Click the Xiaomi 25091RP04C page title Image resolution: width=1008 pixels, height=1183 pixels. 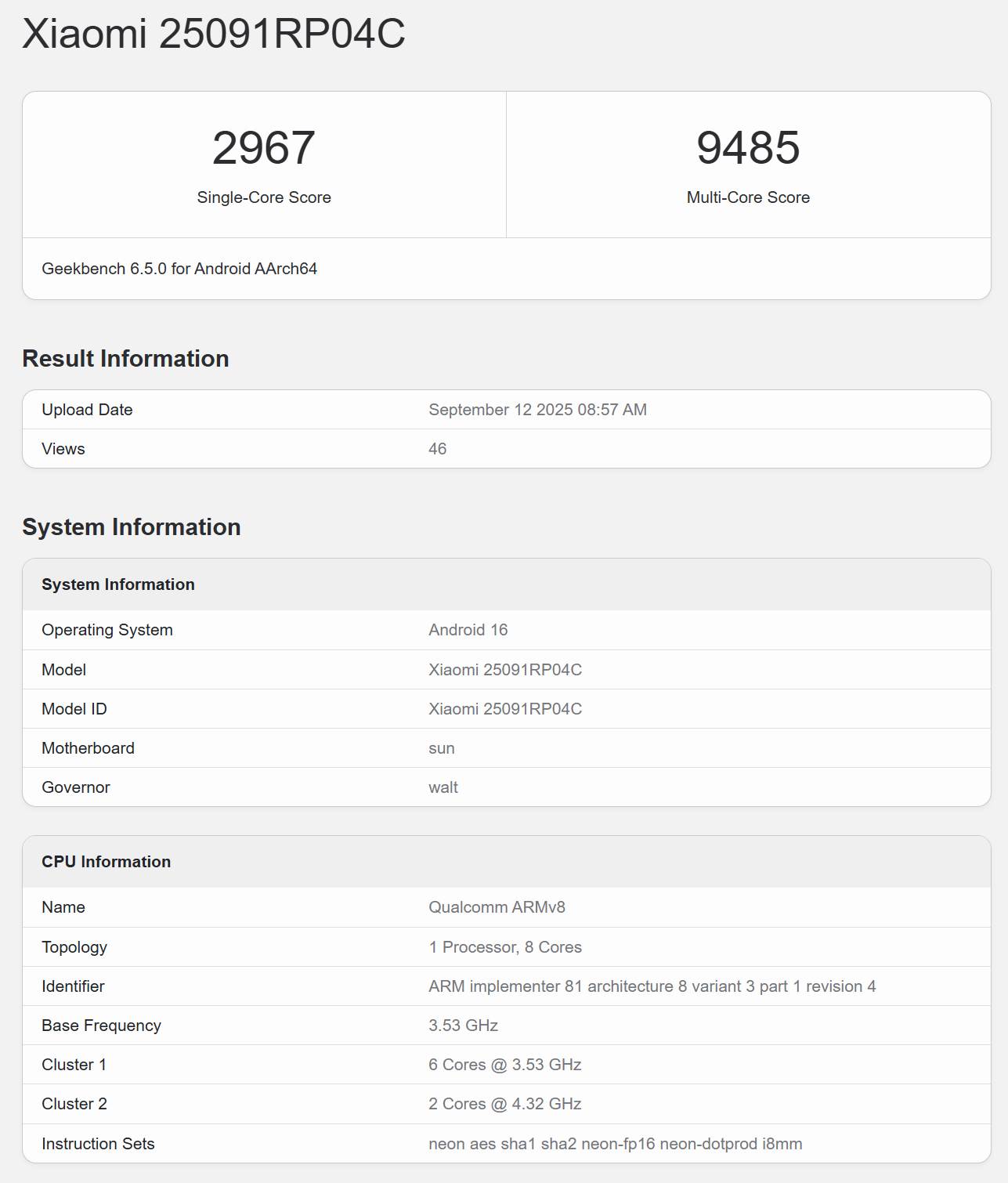pyautogui.click(x=213, y=34)
